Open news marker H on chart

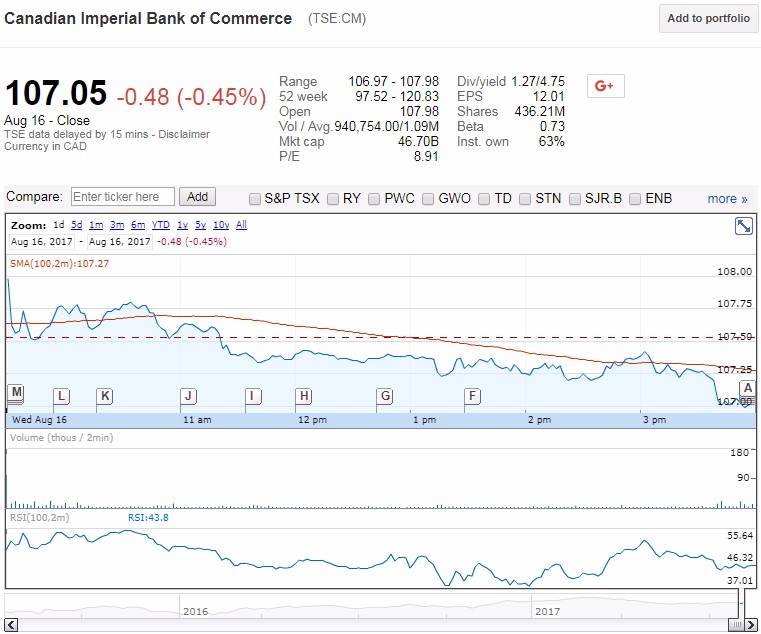coord(303,396)
